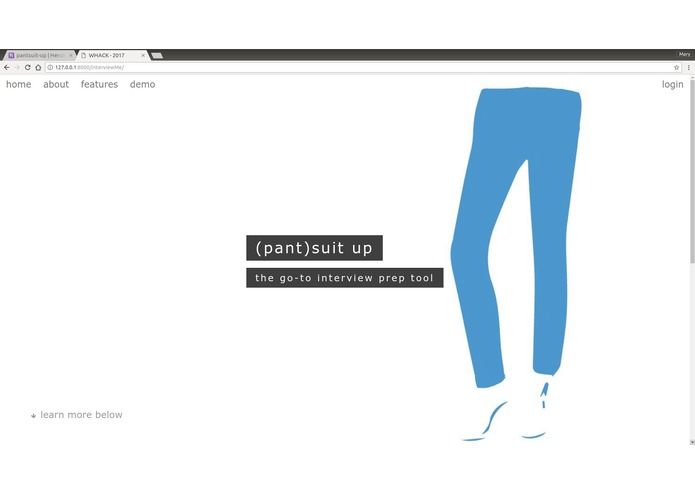
Task: View the demo page
Action: click(x=142, y=84)
